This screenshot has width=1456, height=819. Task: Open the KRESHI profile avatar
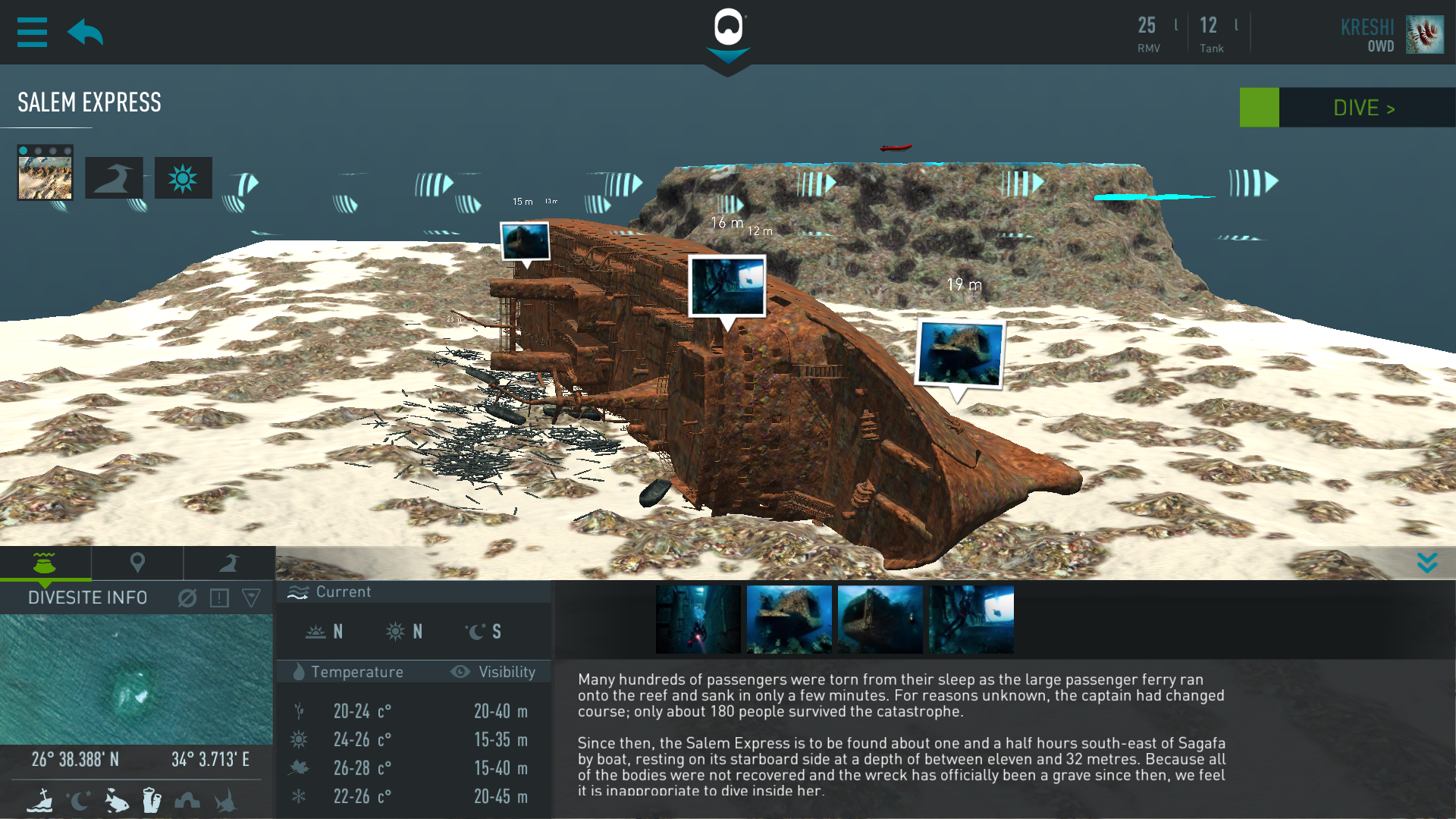[x=1425, y=34]
